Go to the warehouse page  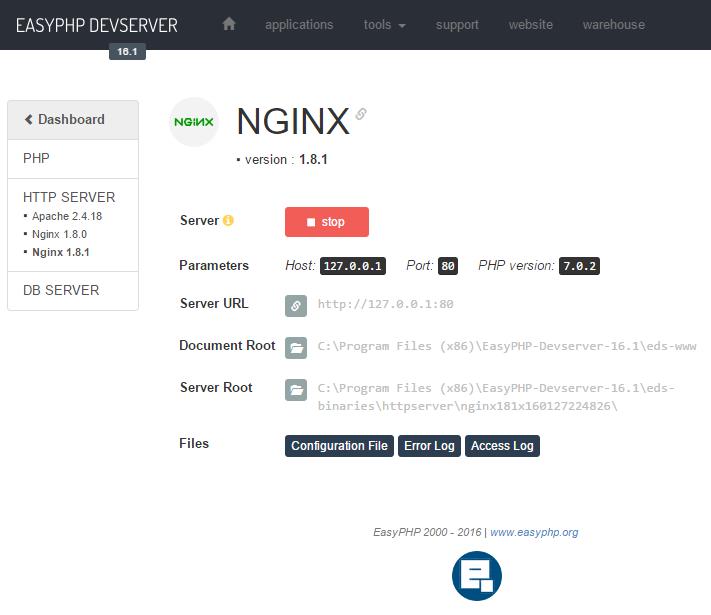coord(613,24)
